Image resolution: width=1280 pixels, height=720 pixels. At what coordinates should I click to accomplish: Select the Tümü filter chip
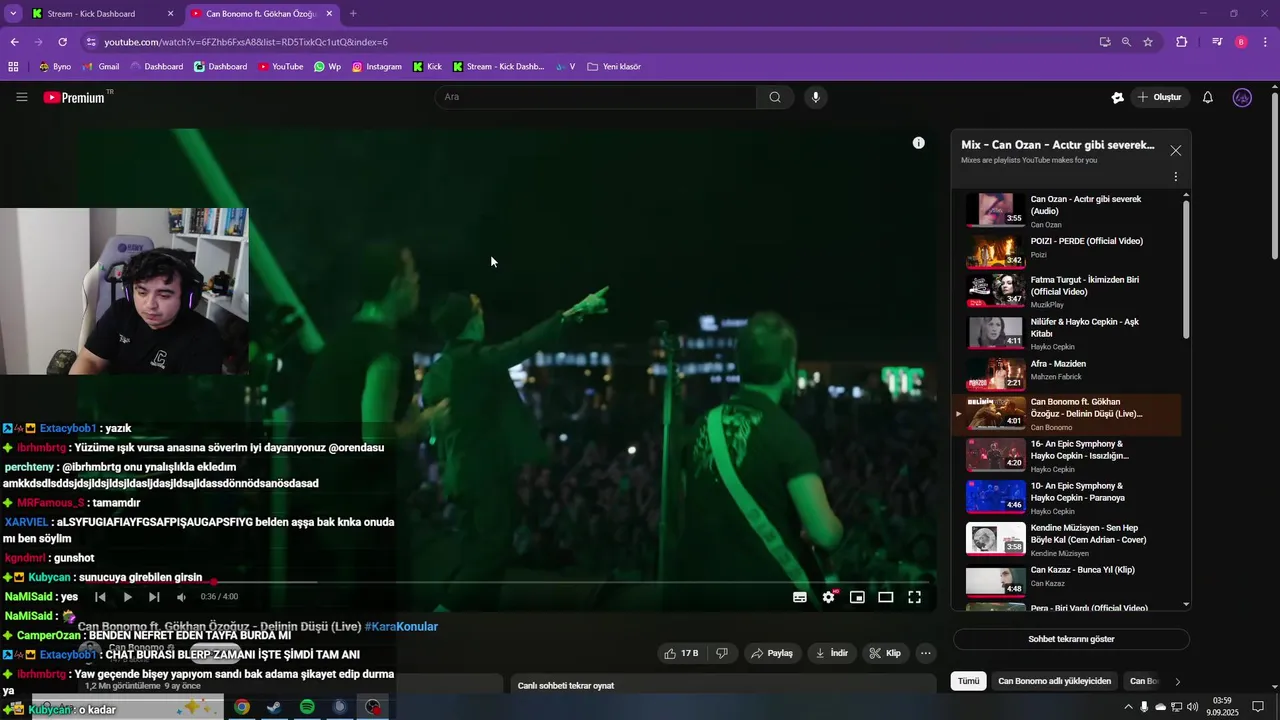(969, 681)
